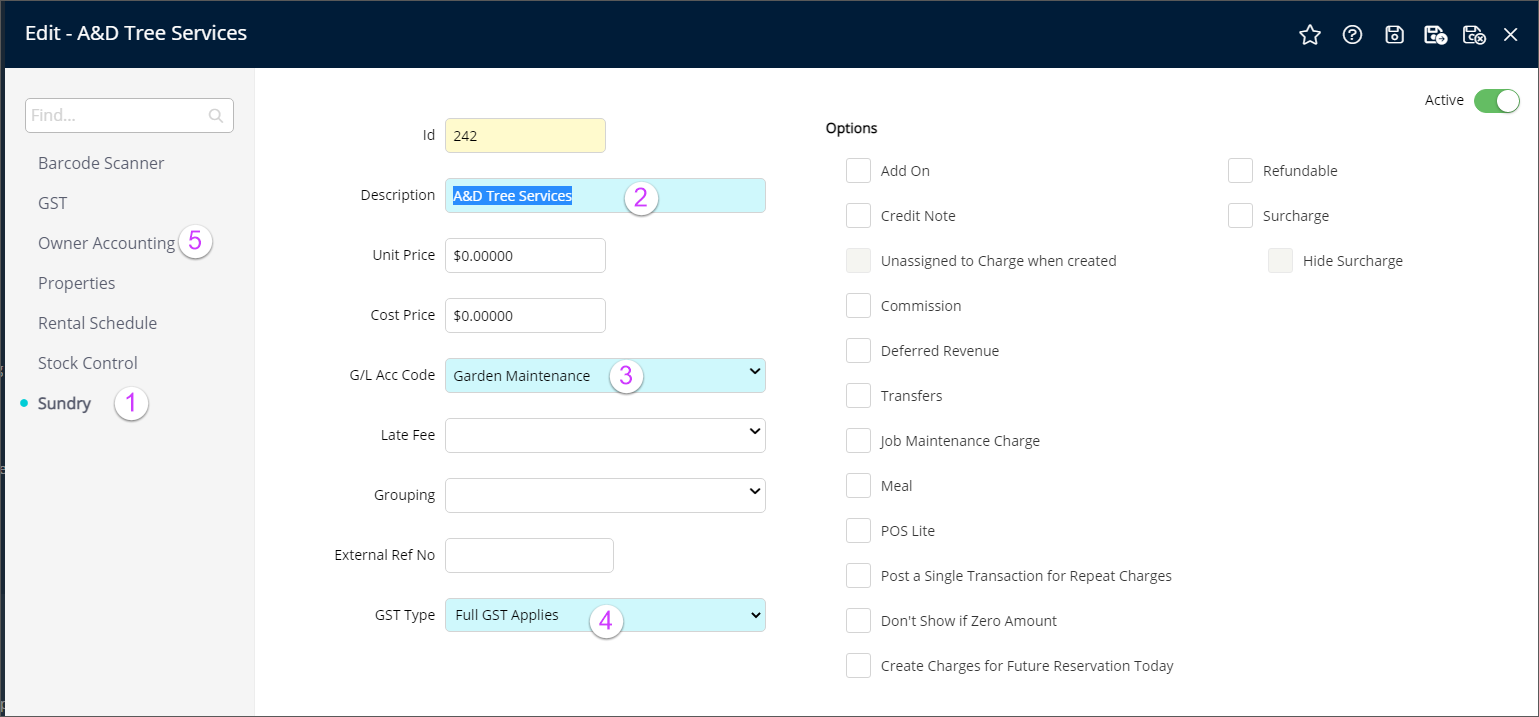Click the Save disk icon

tap(1394, 35)
